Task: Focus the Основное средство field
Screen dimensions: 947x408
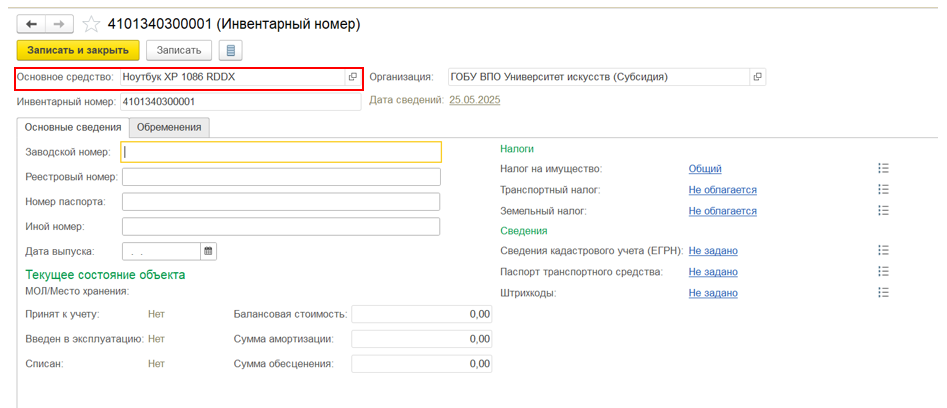Action: (233, 77)
